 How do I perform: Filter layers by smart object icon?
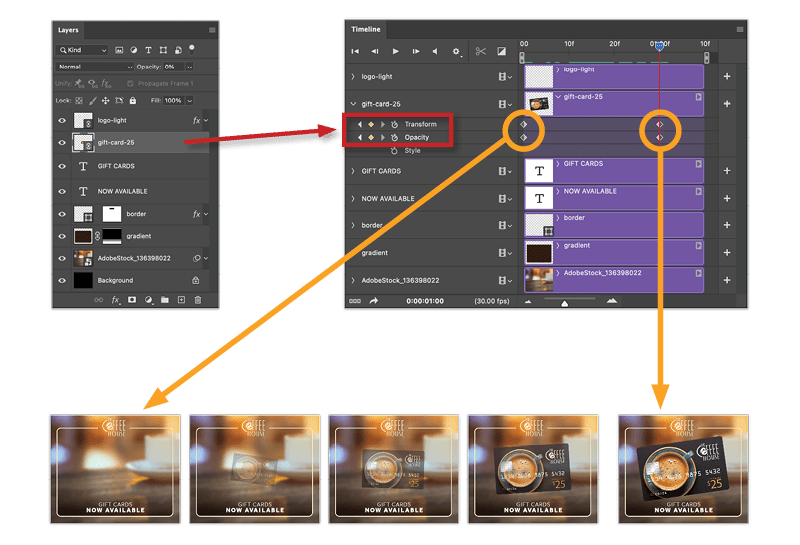(x=178, y=50)
